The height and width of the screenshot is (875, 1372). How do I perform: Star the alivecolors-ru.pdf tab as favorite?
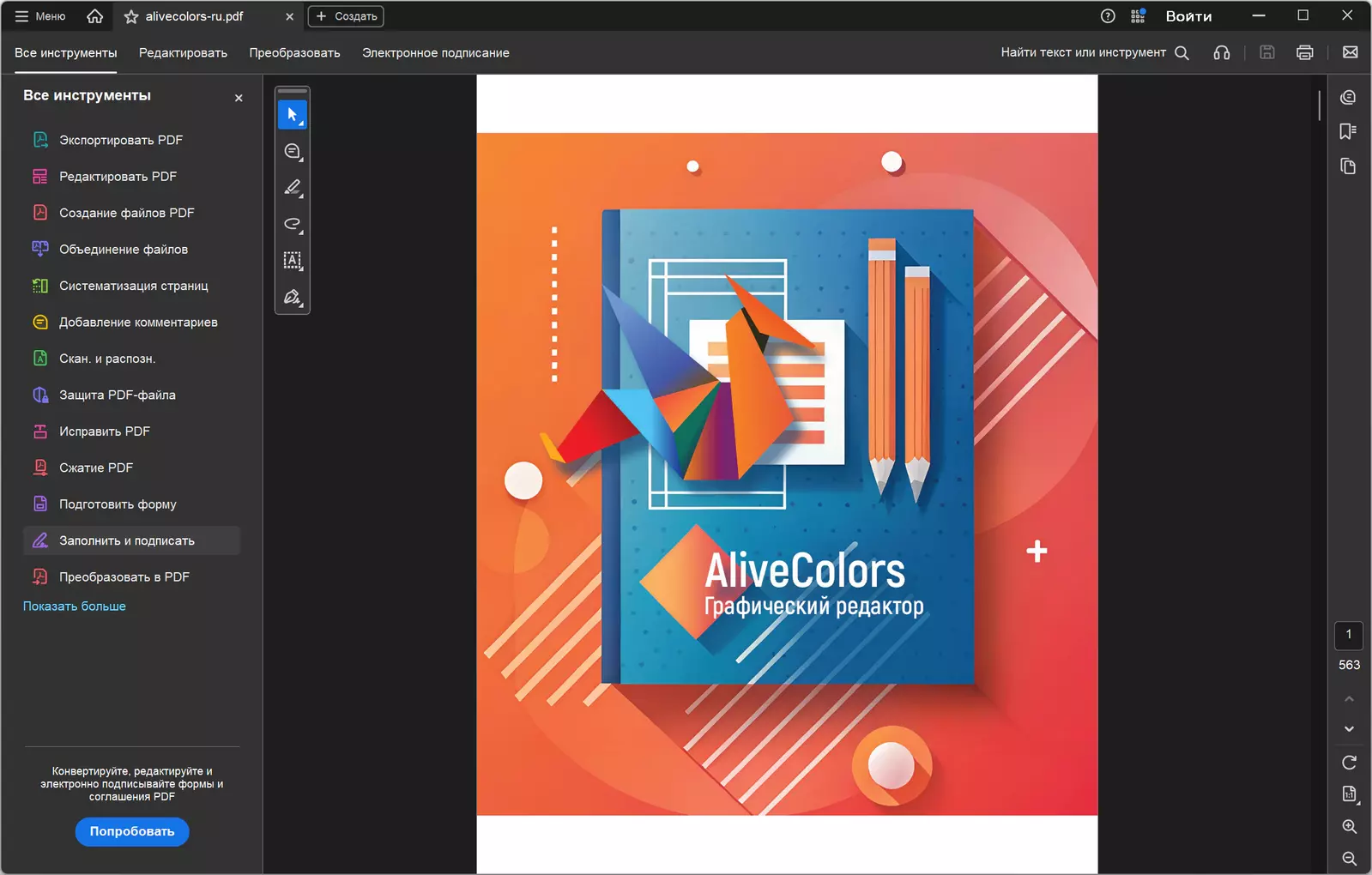[131, 16]
